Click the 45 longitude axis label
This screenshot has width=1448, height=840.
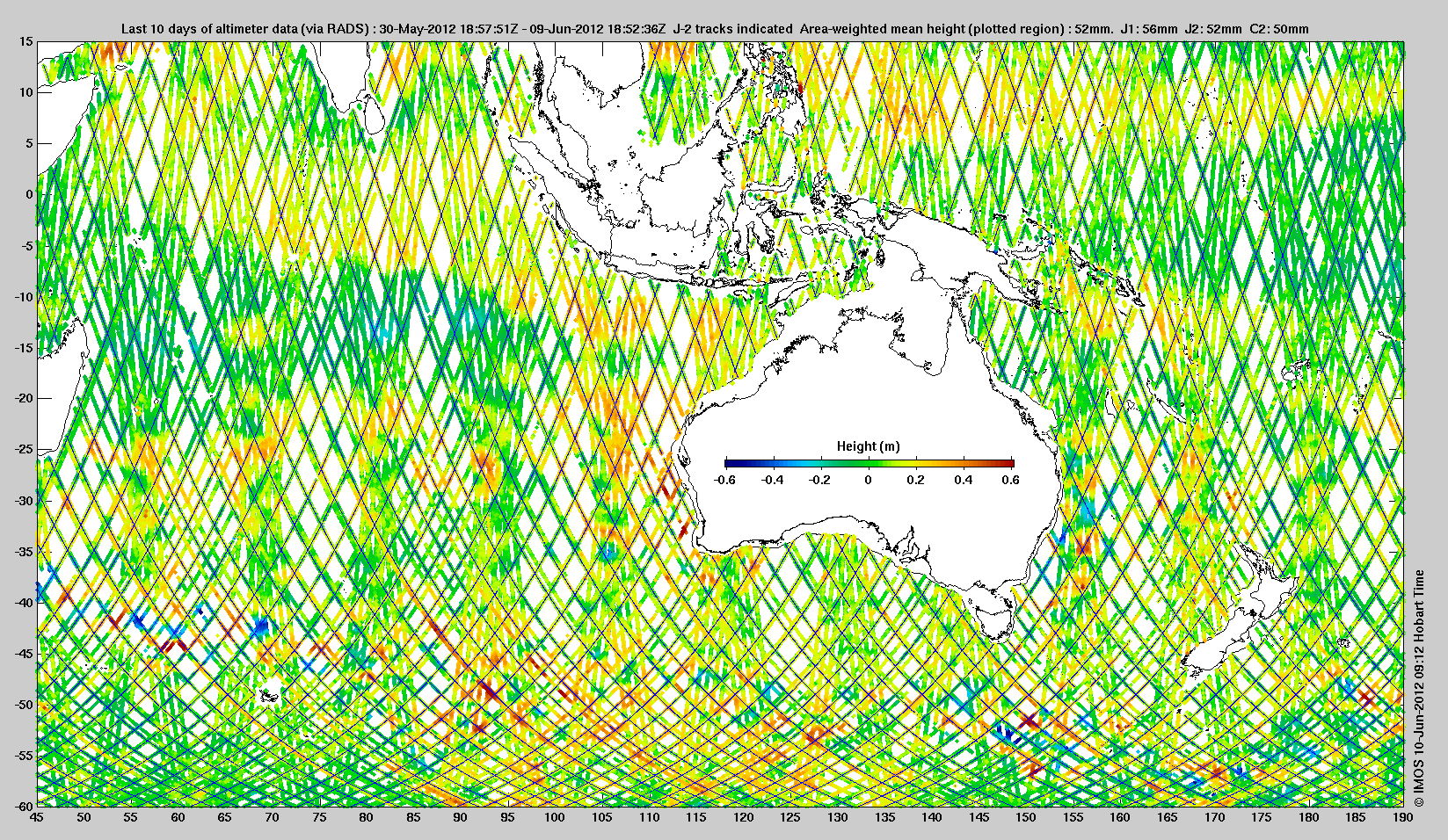37,817
